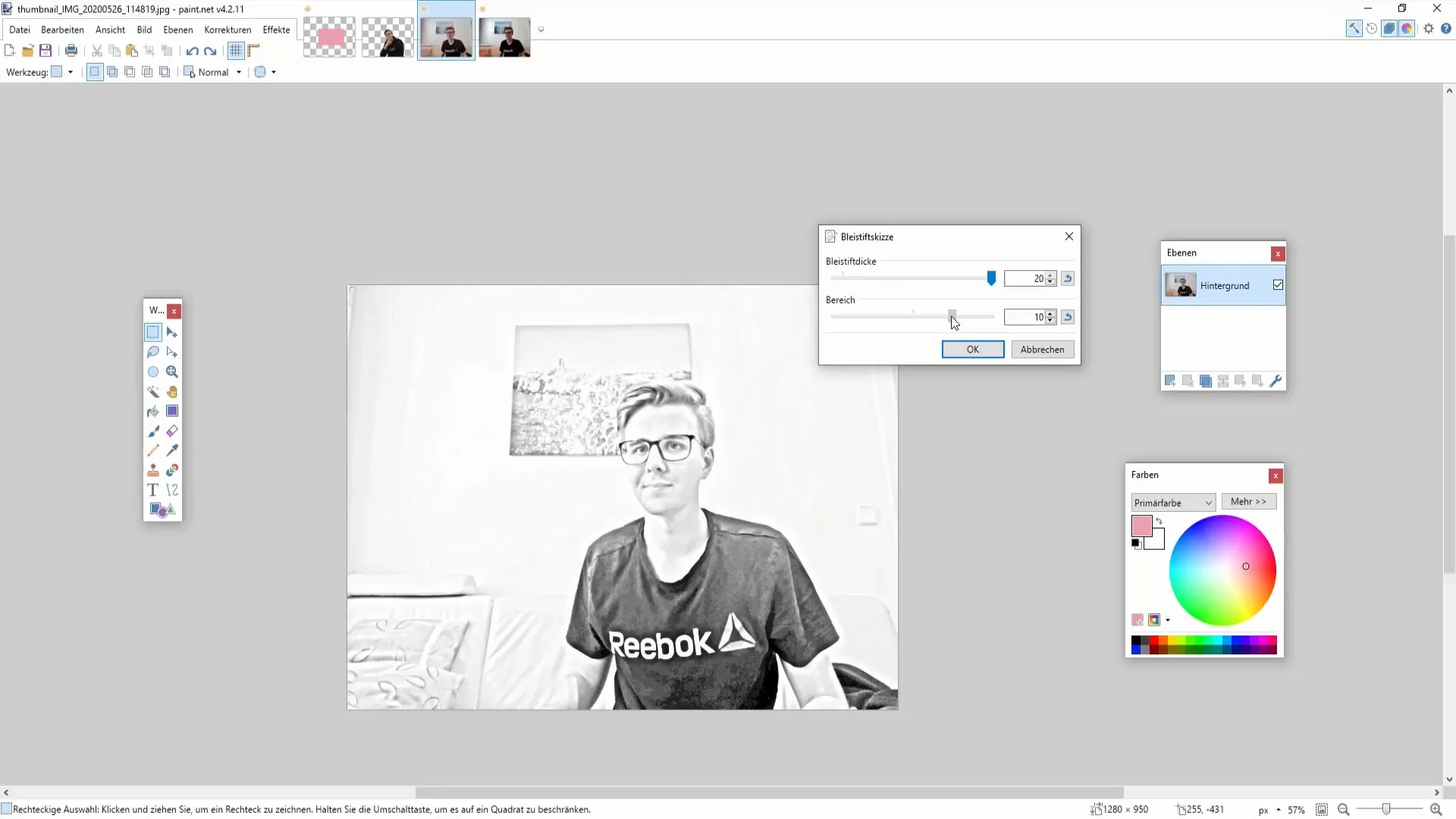Image resolution: width=1456 pixels, height=819 pixels.
Task: Add new layer in Ebenen panel
Action: point(1170,381)
